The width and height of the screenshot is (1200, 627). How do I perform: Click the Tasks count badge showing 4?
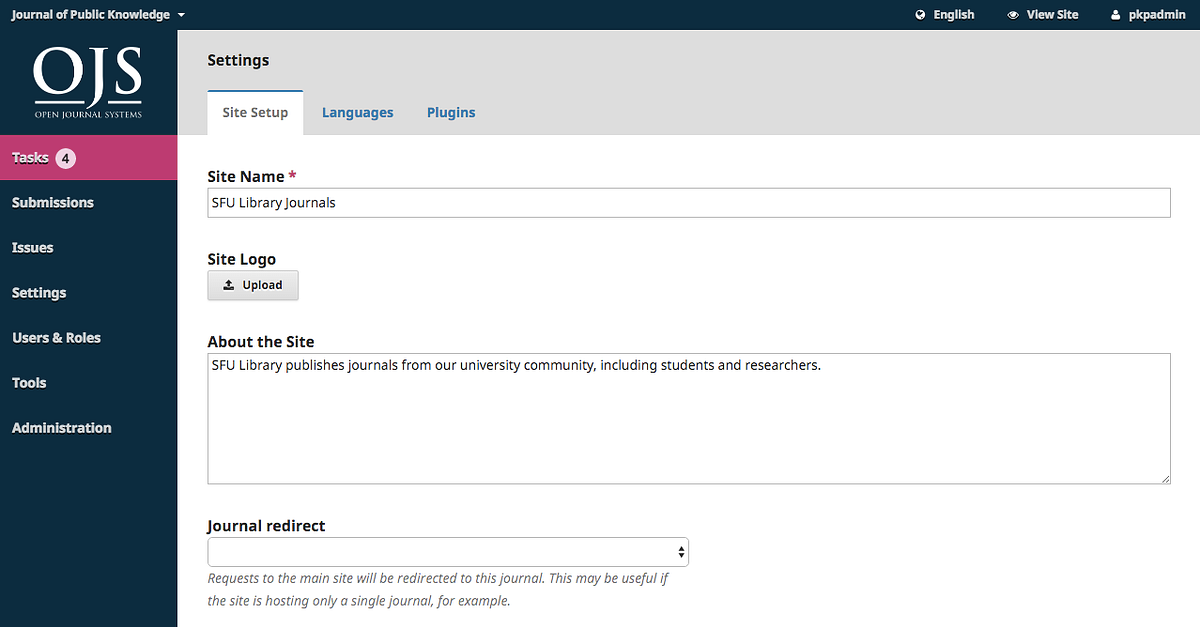[66, 158]
